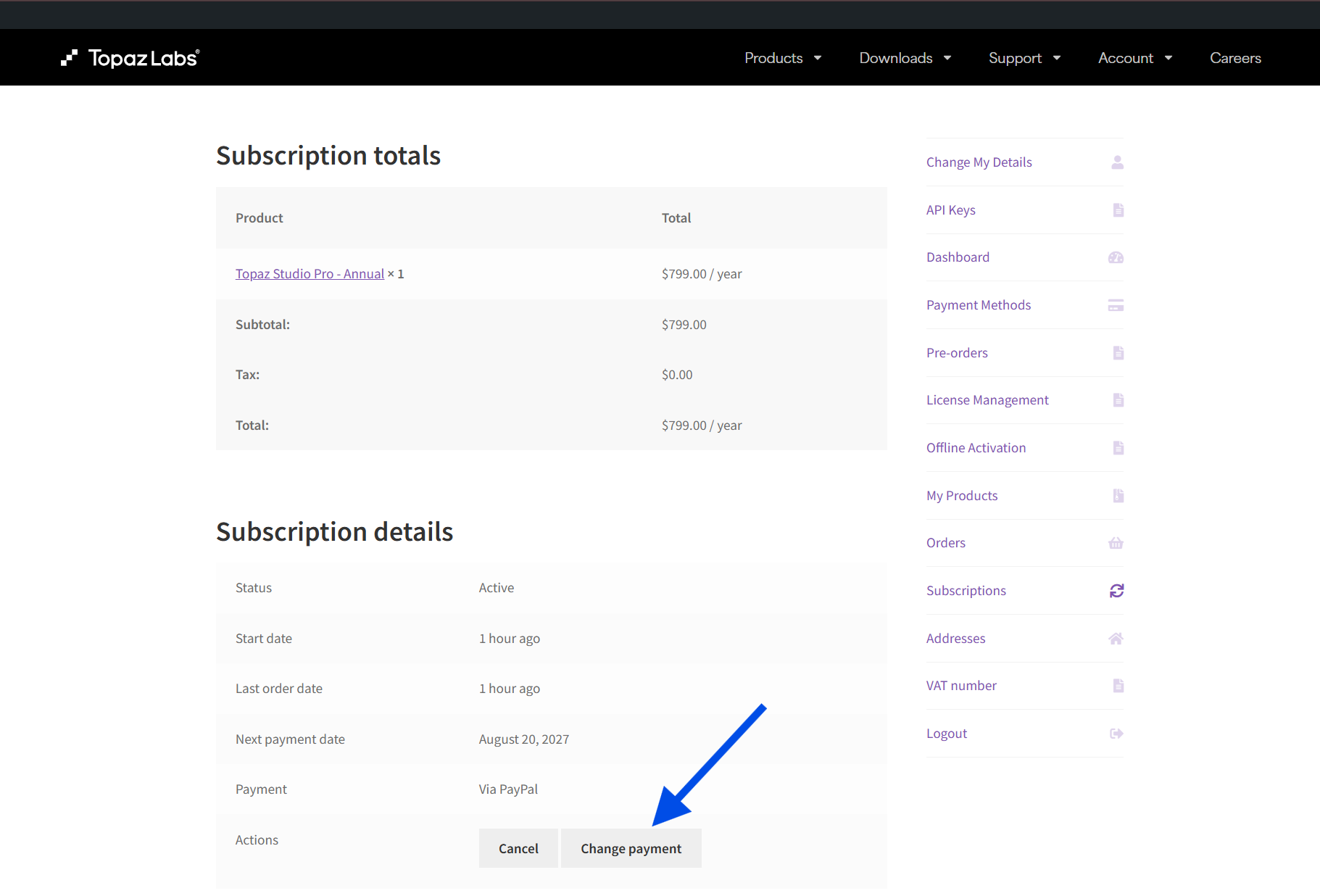Image resolution: width=1320 pixels, height=896 pixels.
Task: Expand the Products dropdown arrow
Action: 818,58
